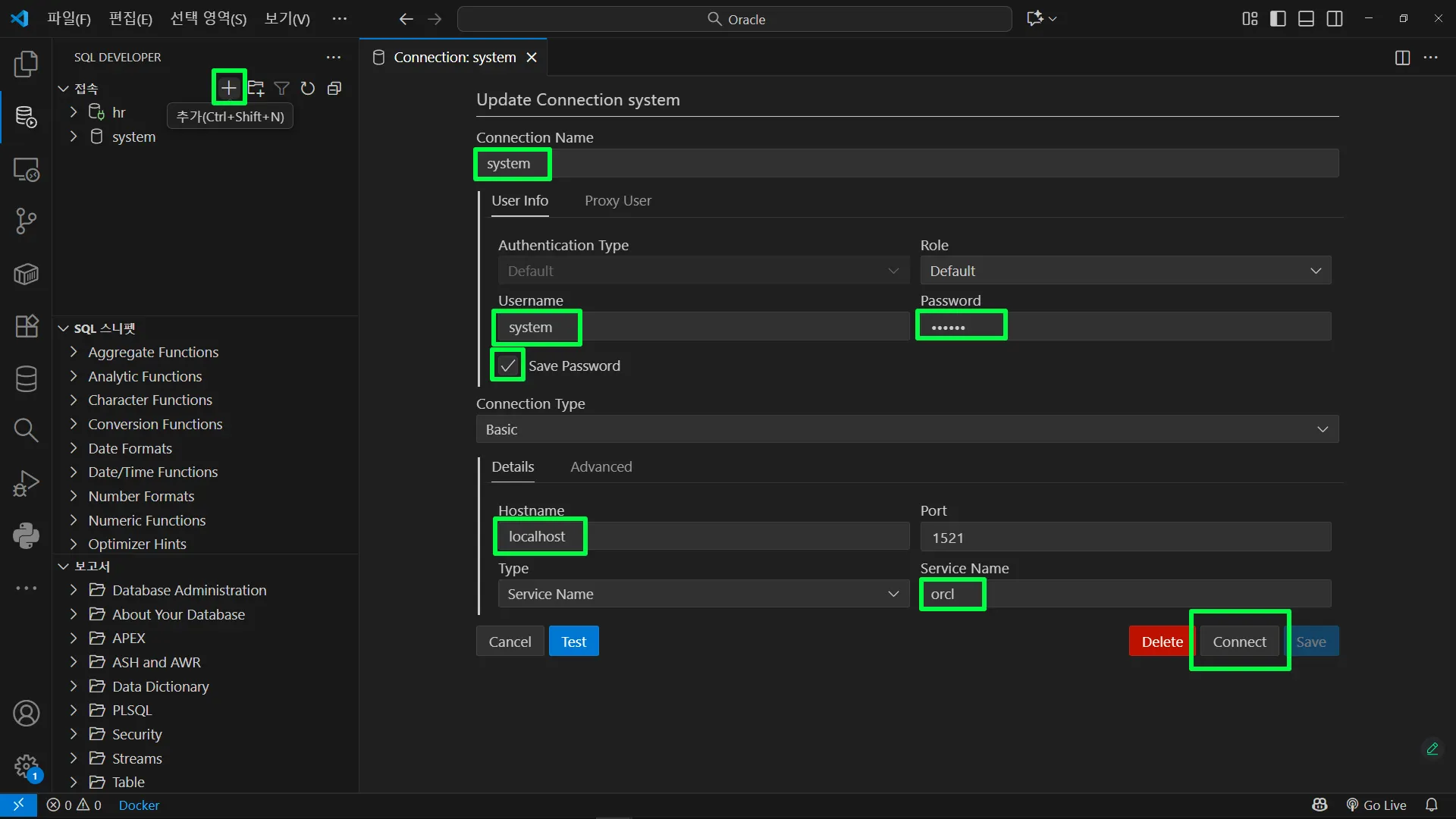Collapse all connections icon
1456x819 pixels.
tap(334, 89)
